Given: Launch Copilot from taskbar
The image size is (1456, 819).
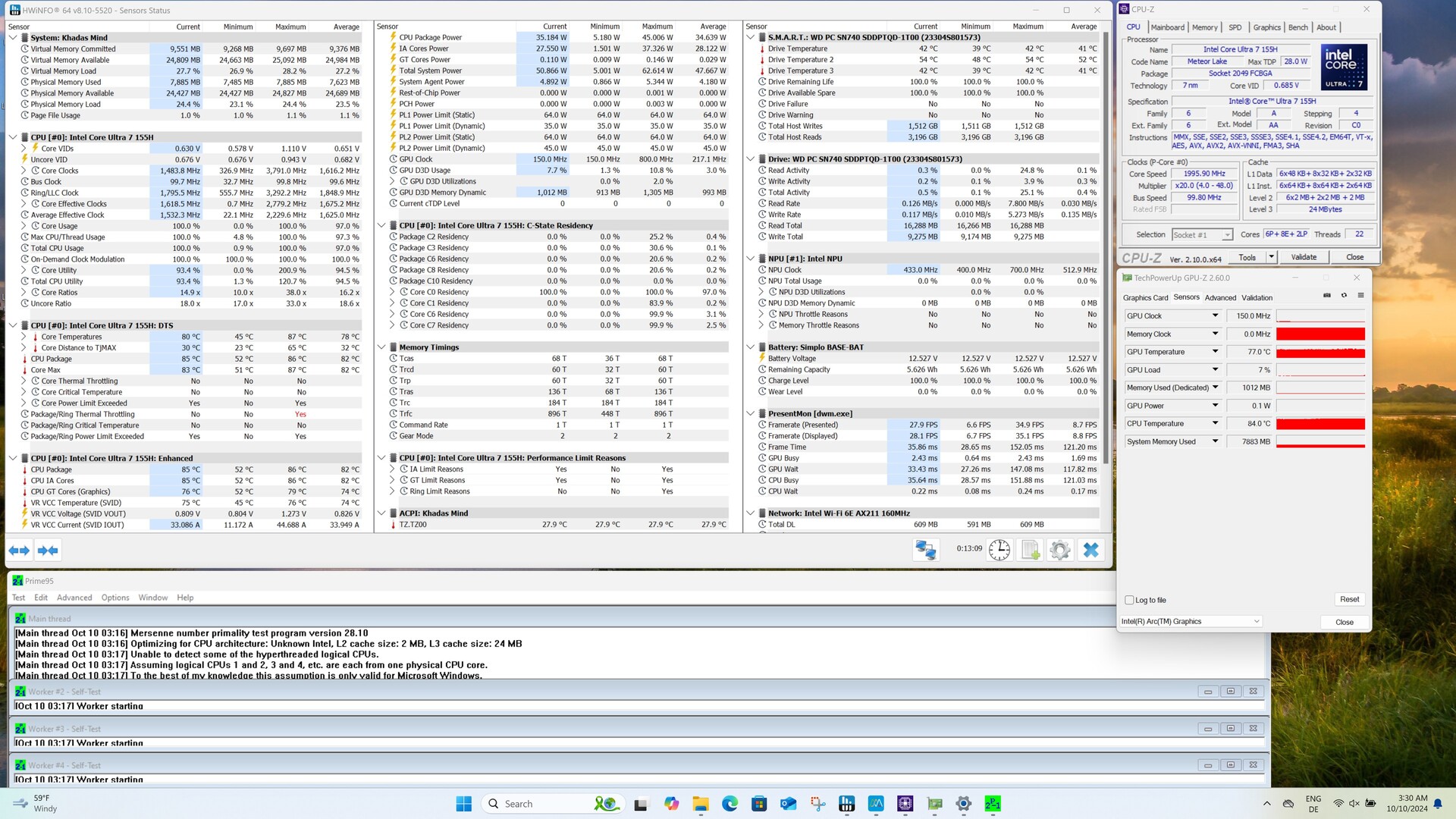Looking at the screenshot, I should tap(671, 804).
